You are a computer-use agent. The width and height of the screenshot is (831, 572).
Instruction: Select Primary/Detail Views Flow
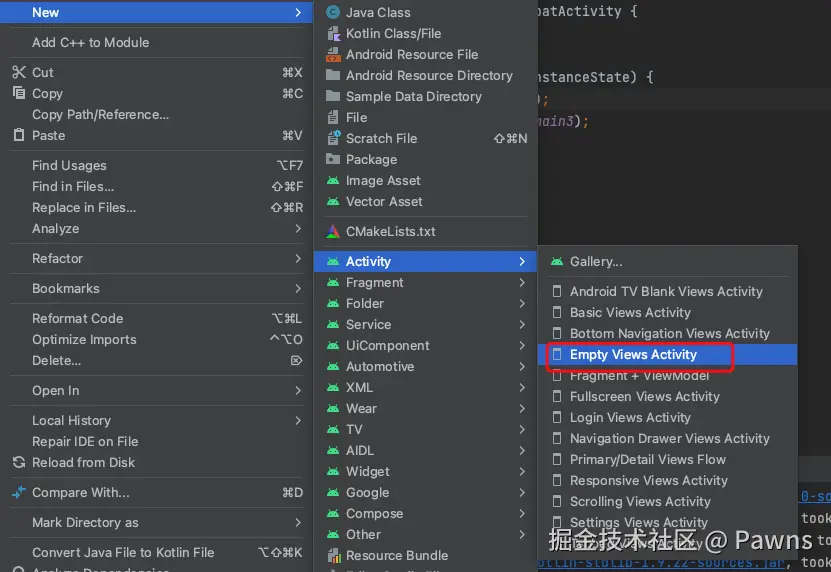tap(667, 460)
